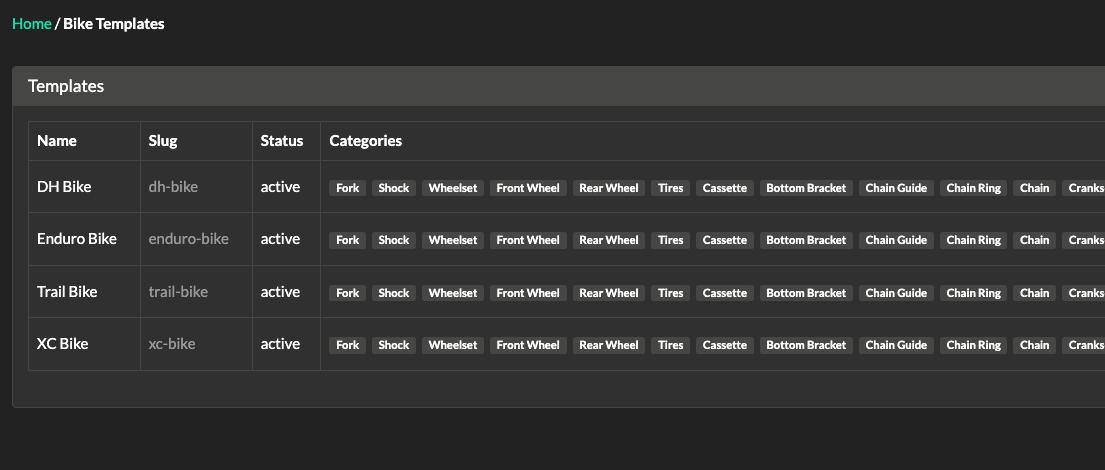Click the Status column header
The height and width of the screenshot is (470, 1105).
(281, 141)
